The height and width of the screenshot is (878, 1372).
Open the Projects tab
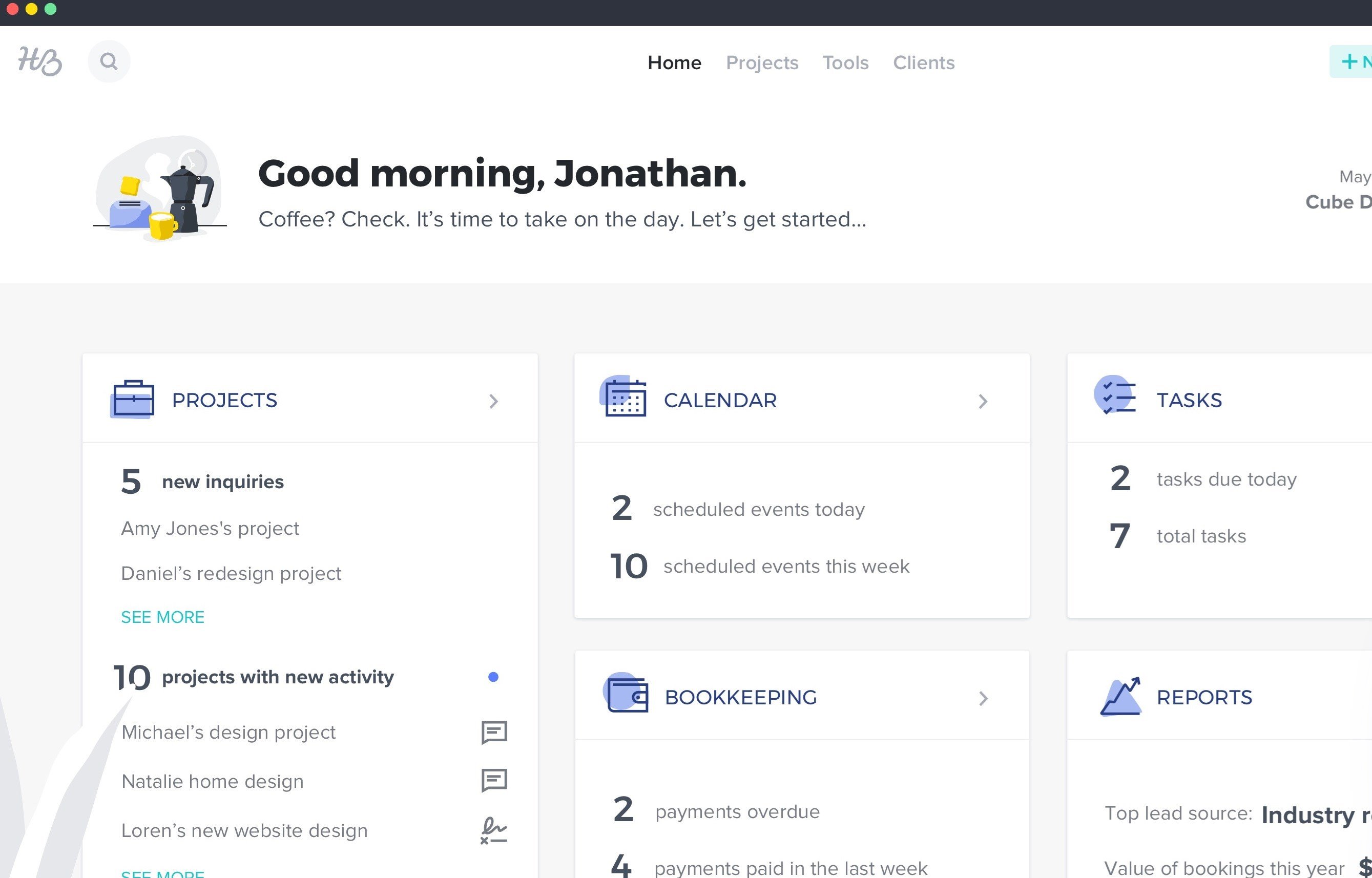click(x=761, y=63)
